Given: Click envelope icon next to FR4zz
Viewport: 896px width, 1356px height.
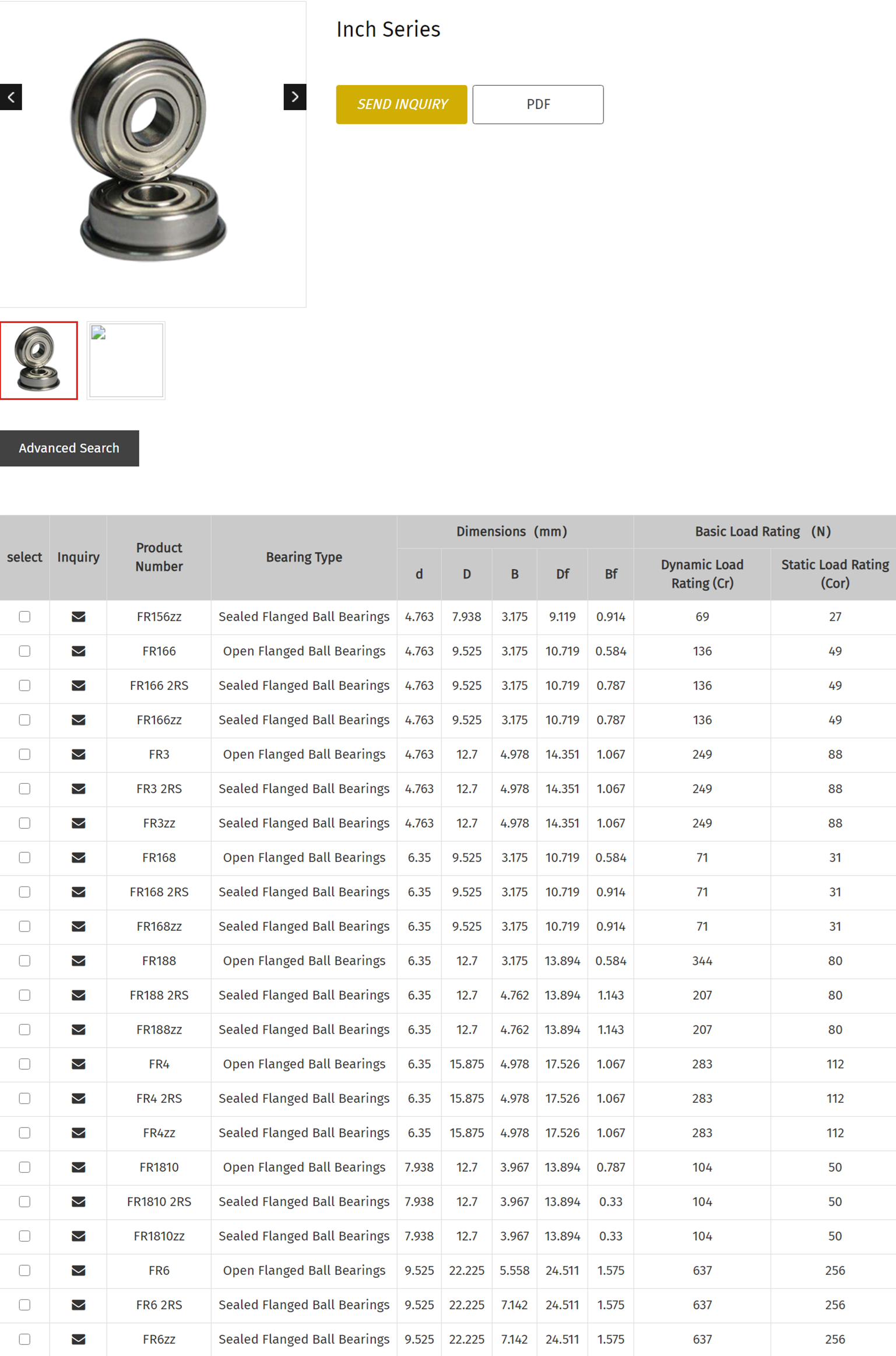Looking at the screenshot, I should tap(78, 1133).
